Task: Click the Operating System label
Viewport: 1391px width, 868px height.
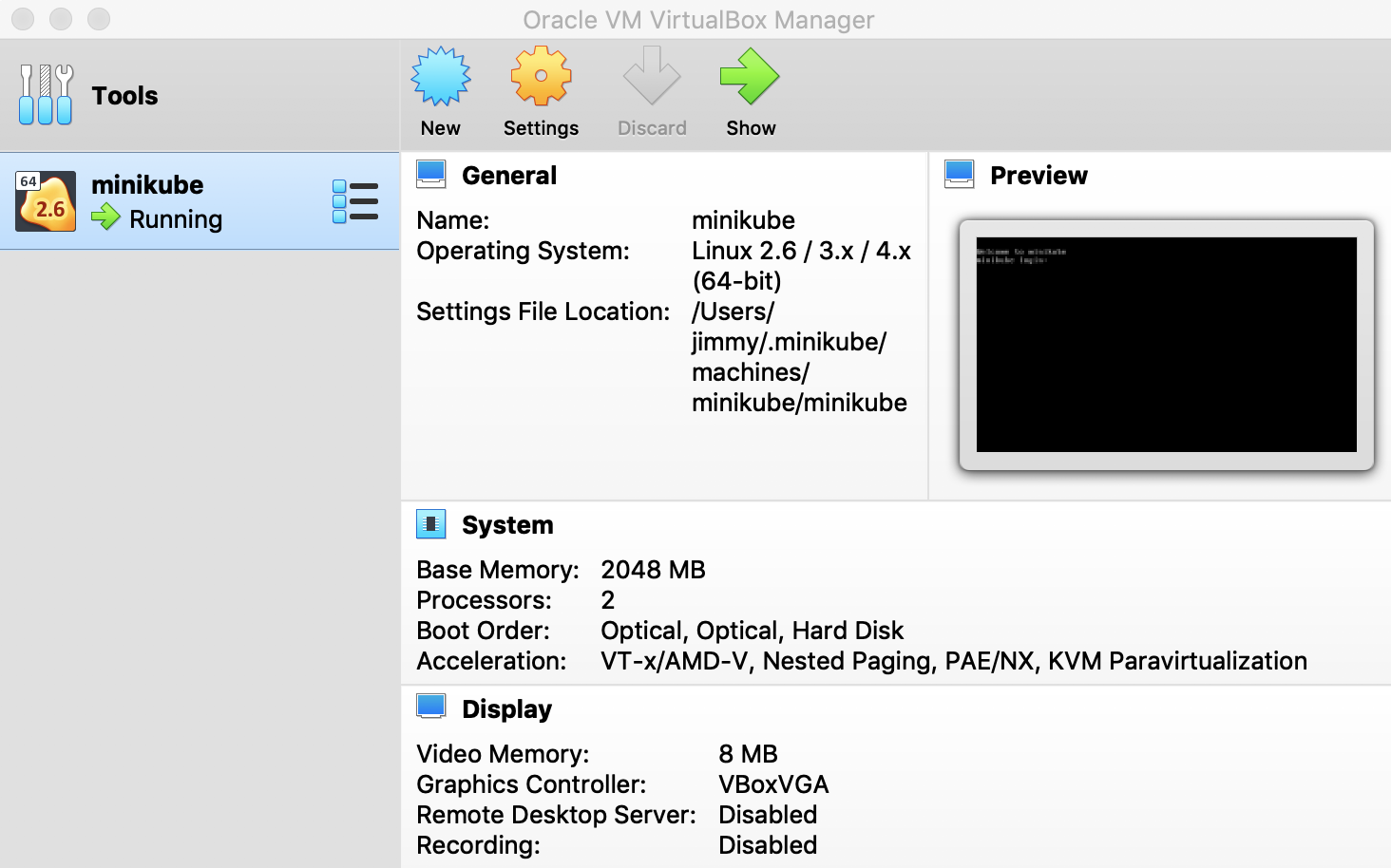Action: click(523, 251)
